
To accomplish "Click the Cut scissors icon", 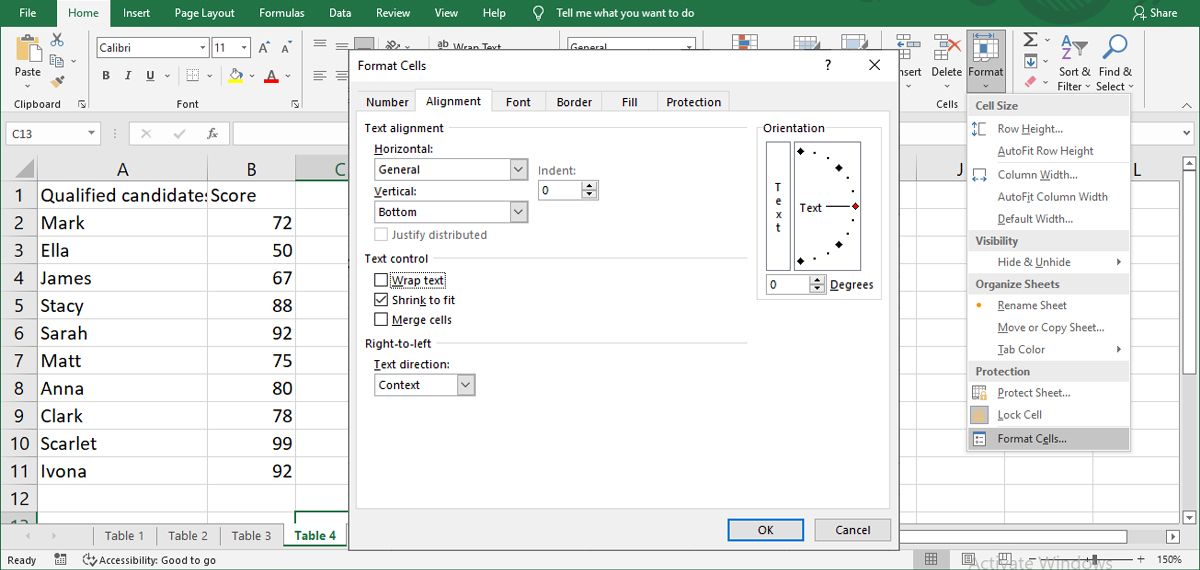I will (x=57, y=39).
